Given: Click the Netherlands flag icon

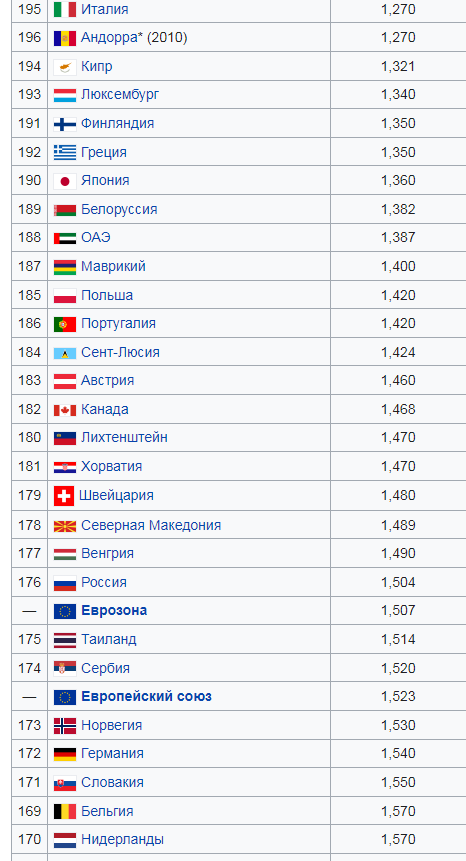Looking at the screenshot, I should 65,840.
